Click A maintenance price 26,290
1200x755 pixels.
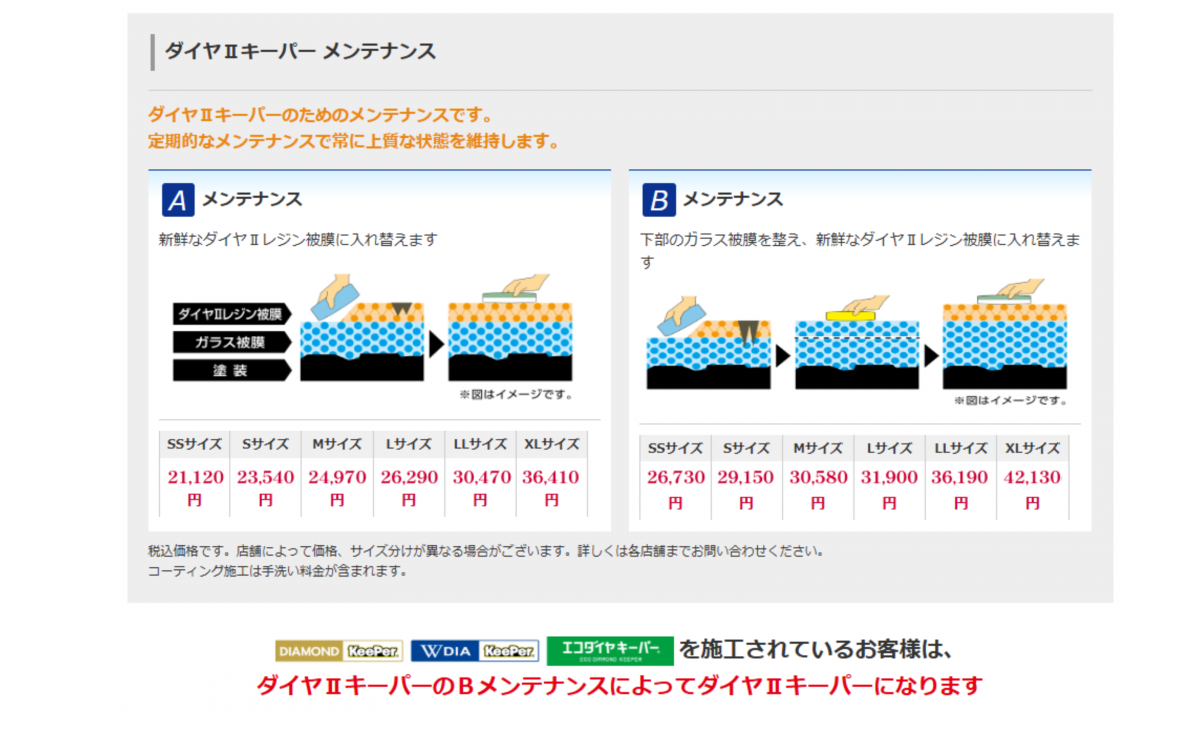coord(409,478)
